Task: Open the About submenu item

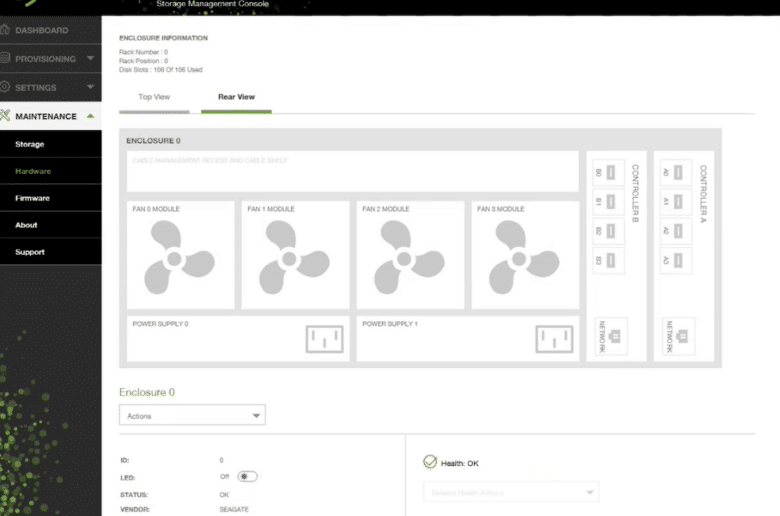Action: 51,225
